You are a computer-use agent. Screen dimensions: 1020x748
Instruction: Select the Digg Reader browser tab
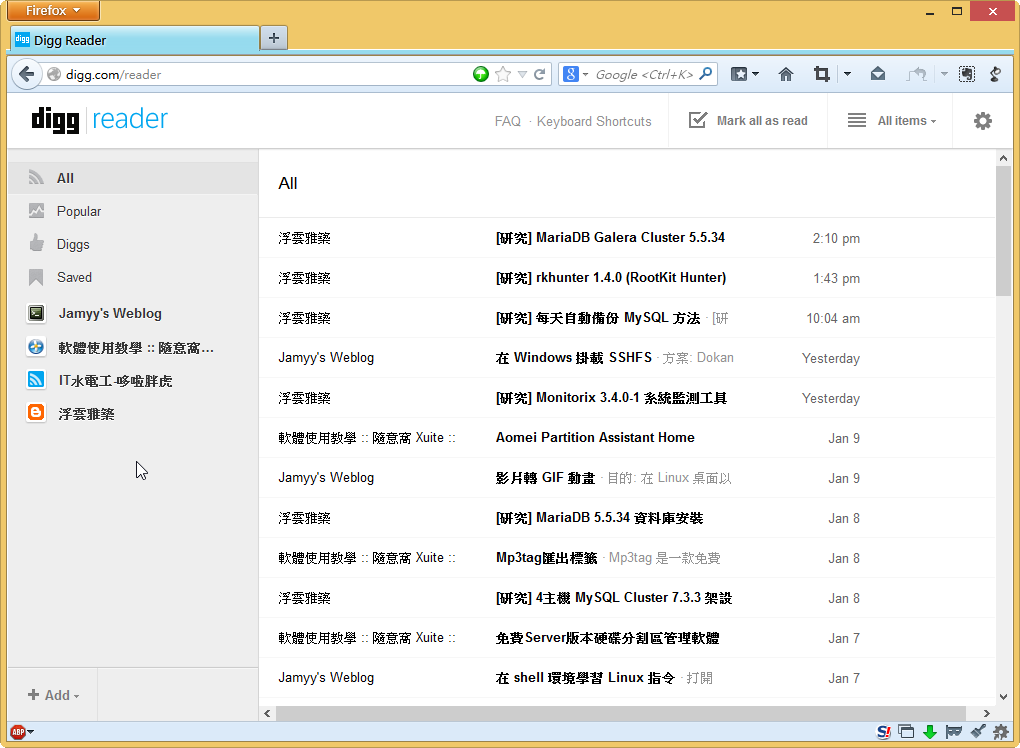pyautogui.click(x=135, y=40)
